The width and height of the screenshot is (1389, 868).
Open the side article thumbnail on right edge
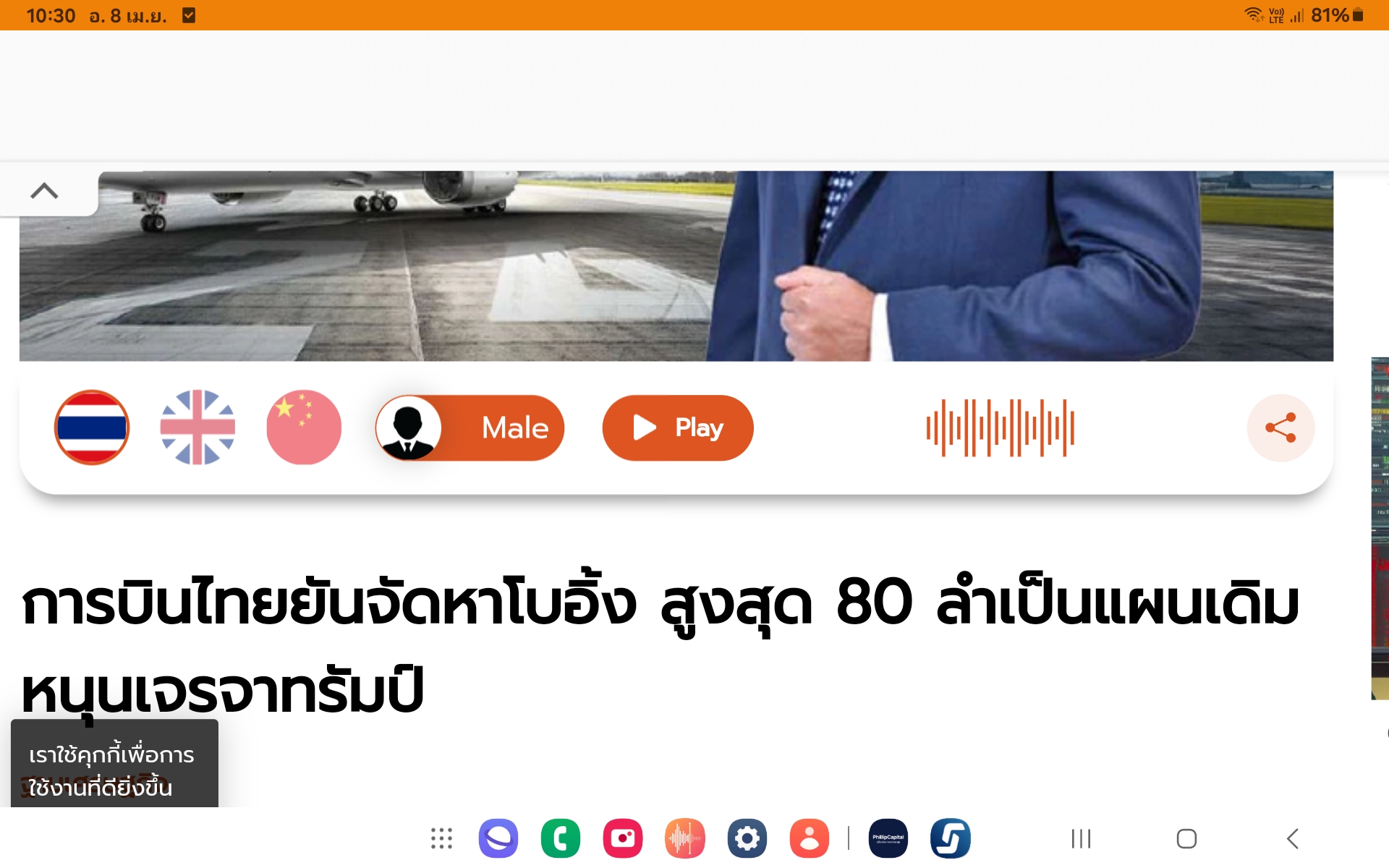click(1380, 528)
